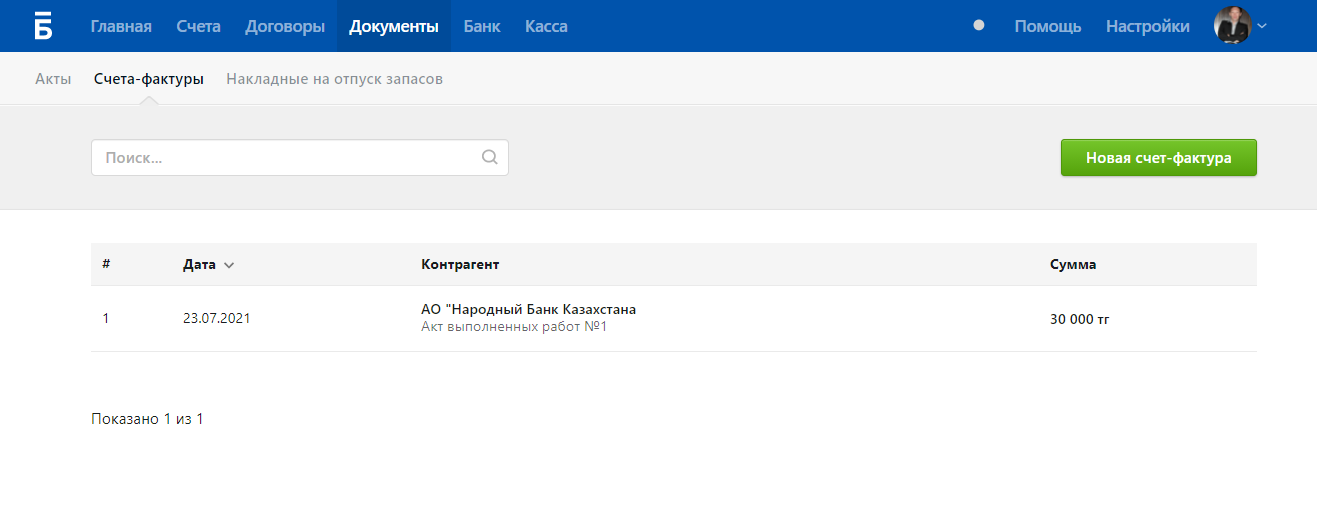
Task: Click the row number 1 cell
Action: pos(106,319)
